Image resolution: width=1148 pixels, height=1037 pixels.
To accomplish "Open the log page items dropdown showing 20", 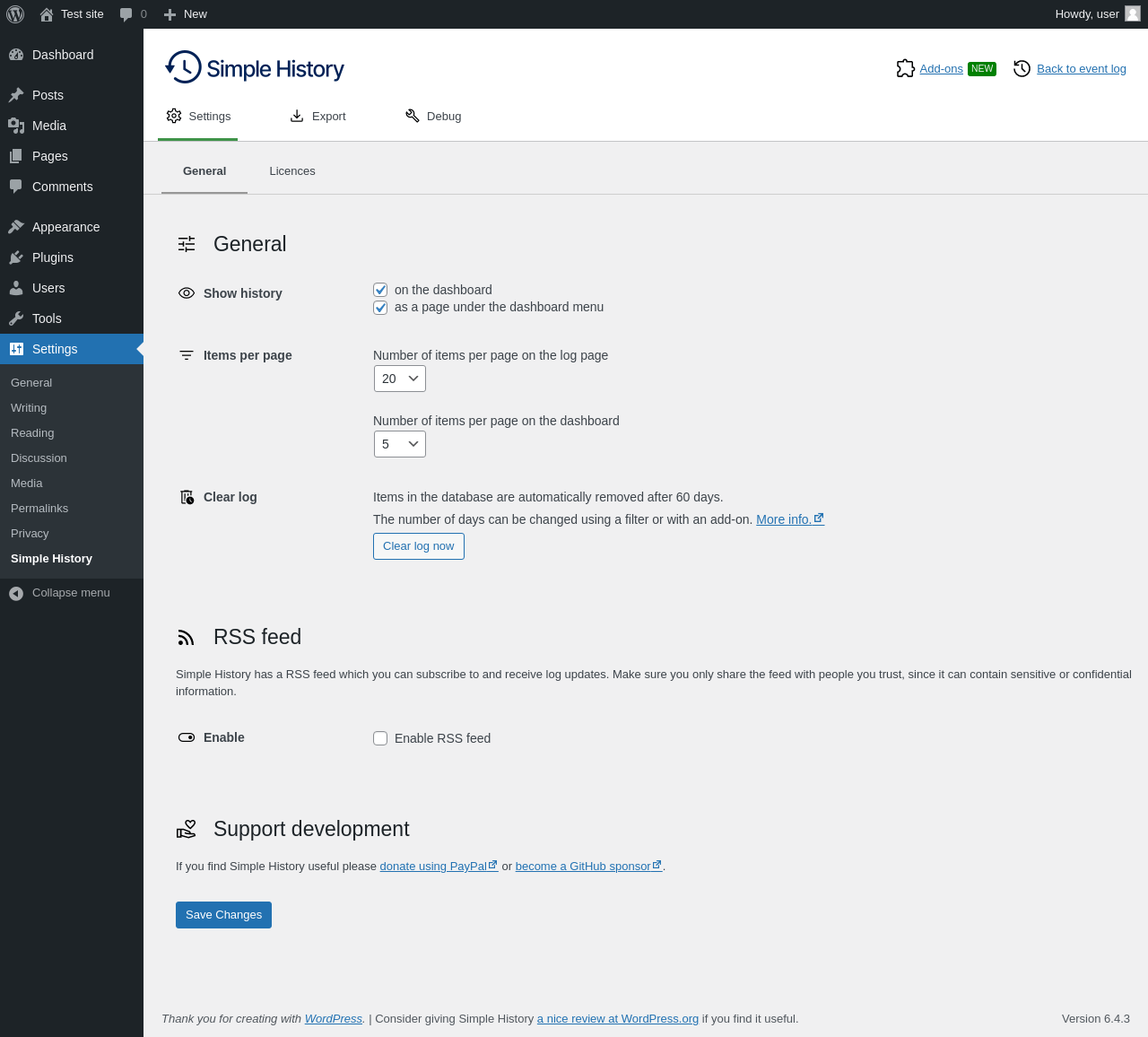I will [x=400, y=379].
